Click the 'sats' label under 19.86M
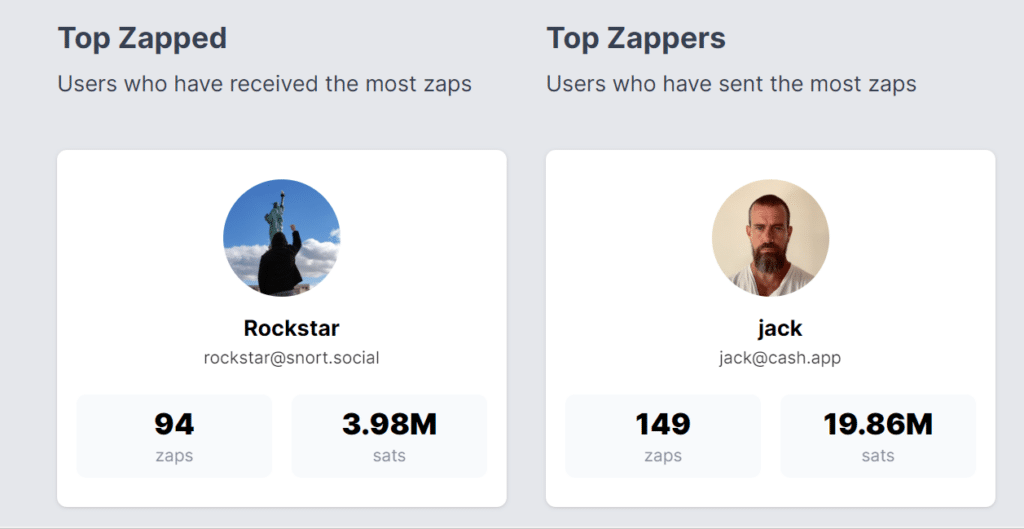The height and width of the screenshot is (529, 1024). (x=878, y=455)
